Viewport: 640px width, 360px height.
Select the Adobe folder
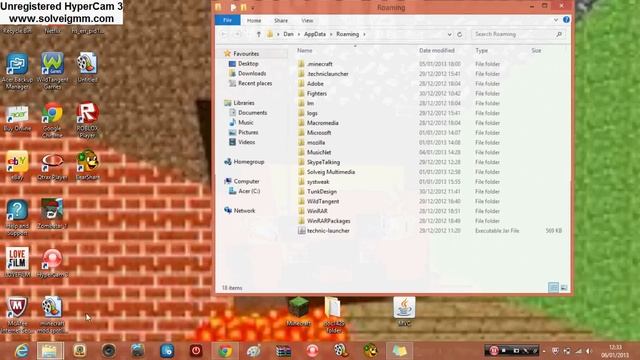315,84
